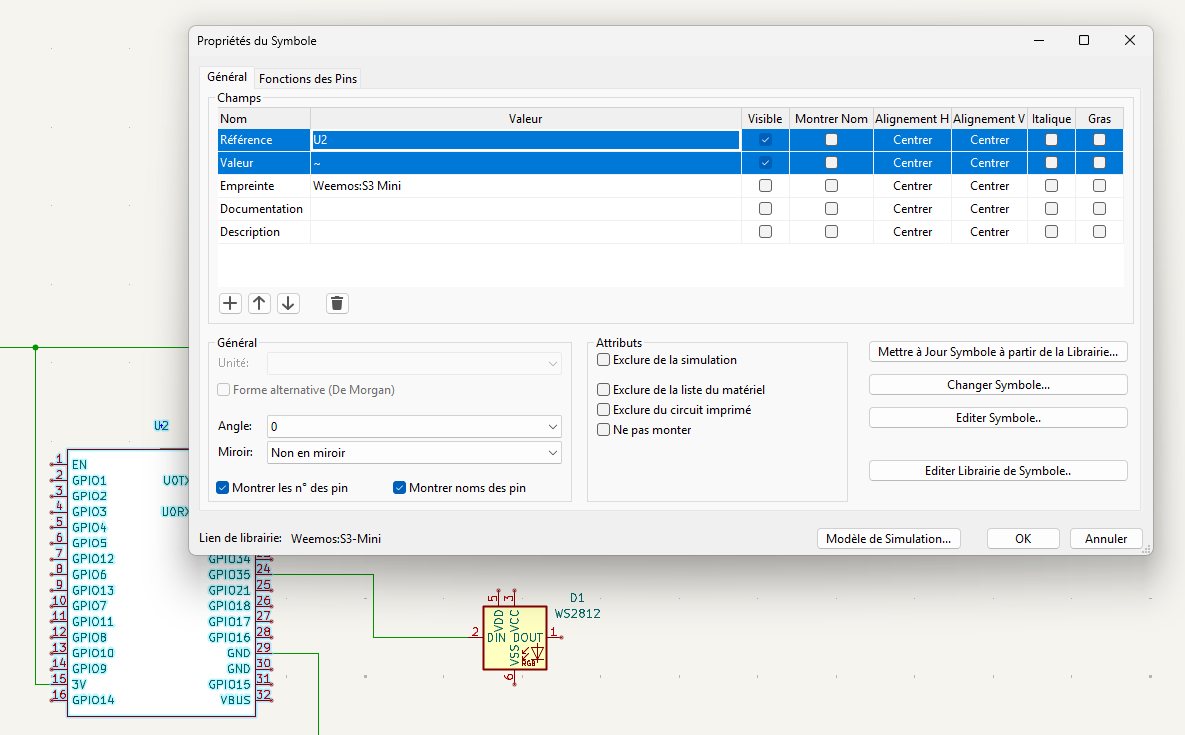Click Editer Librairie de Symbole button

(998, 471)
